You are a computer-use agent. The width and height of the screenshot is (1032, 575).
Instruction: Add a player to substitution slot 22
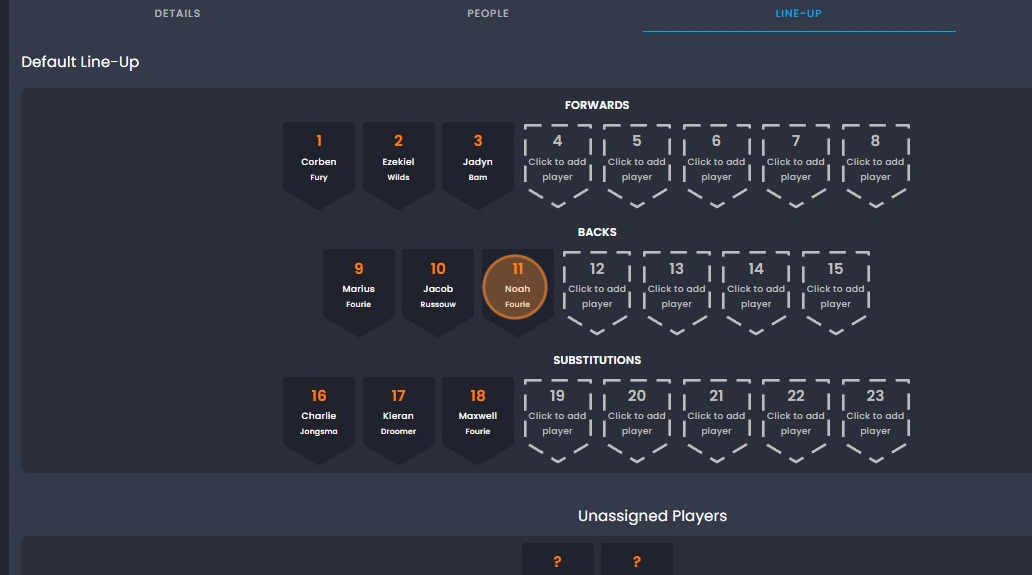796,420
